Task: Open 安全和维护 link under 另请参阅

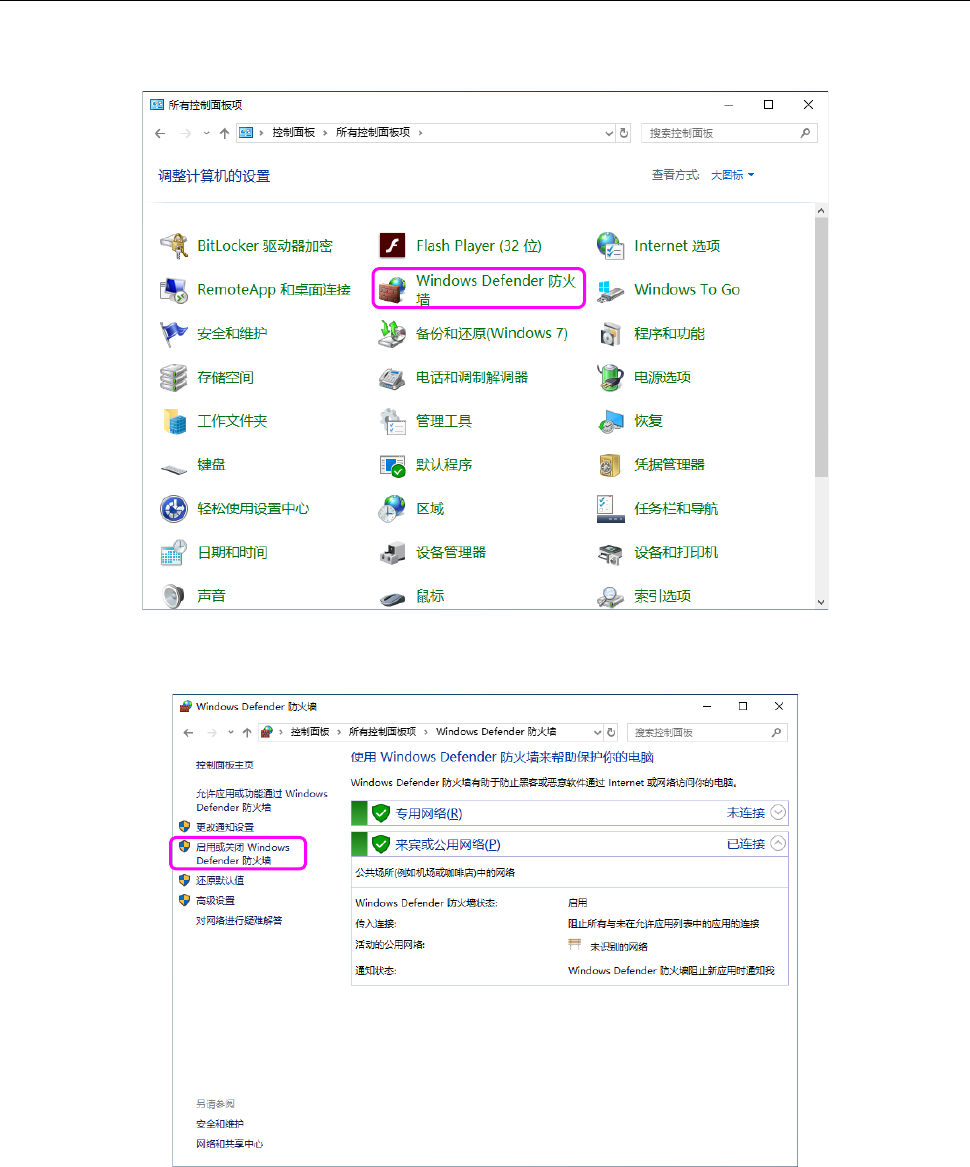Action: tap(220, 1124)
